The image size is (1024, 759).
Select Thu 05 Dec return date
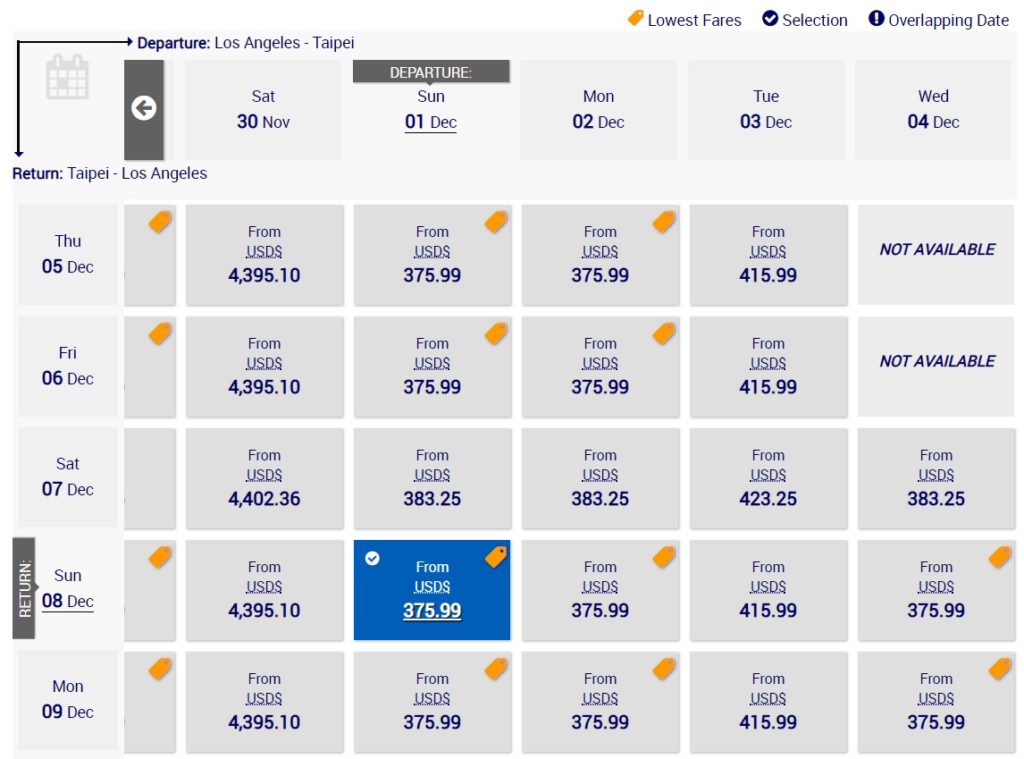(68, 254)
